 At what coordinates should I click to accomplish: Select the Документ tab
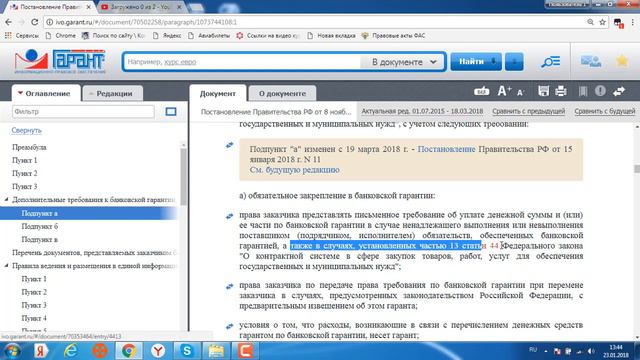[218, 93]
